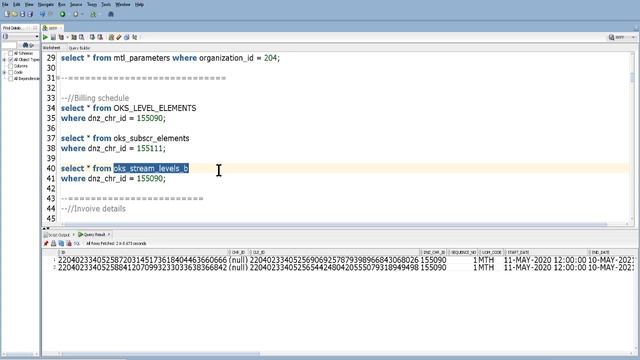Click the Undo arrow icon in main toolbar
This screenshot has height=360, width=640.
click(42, 14)
